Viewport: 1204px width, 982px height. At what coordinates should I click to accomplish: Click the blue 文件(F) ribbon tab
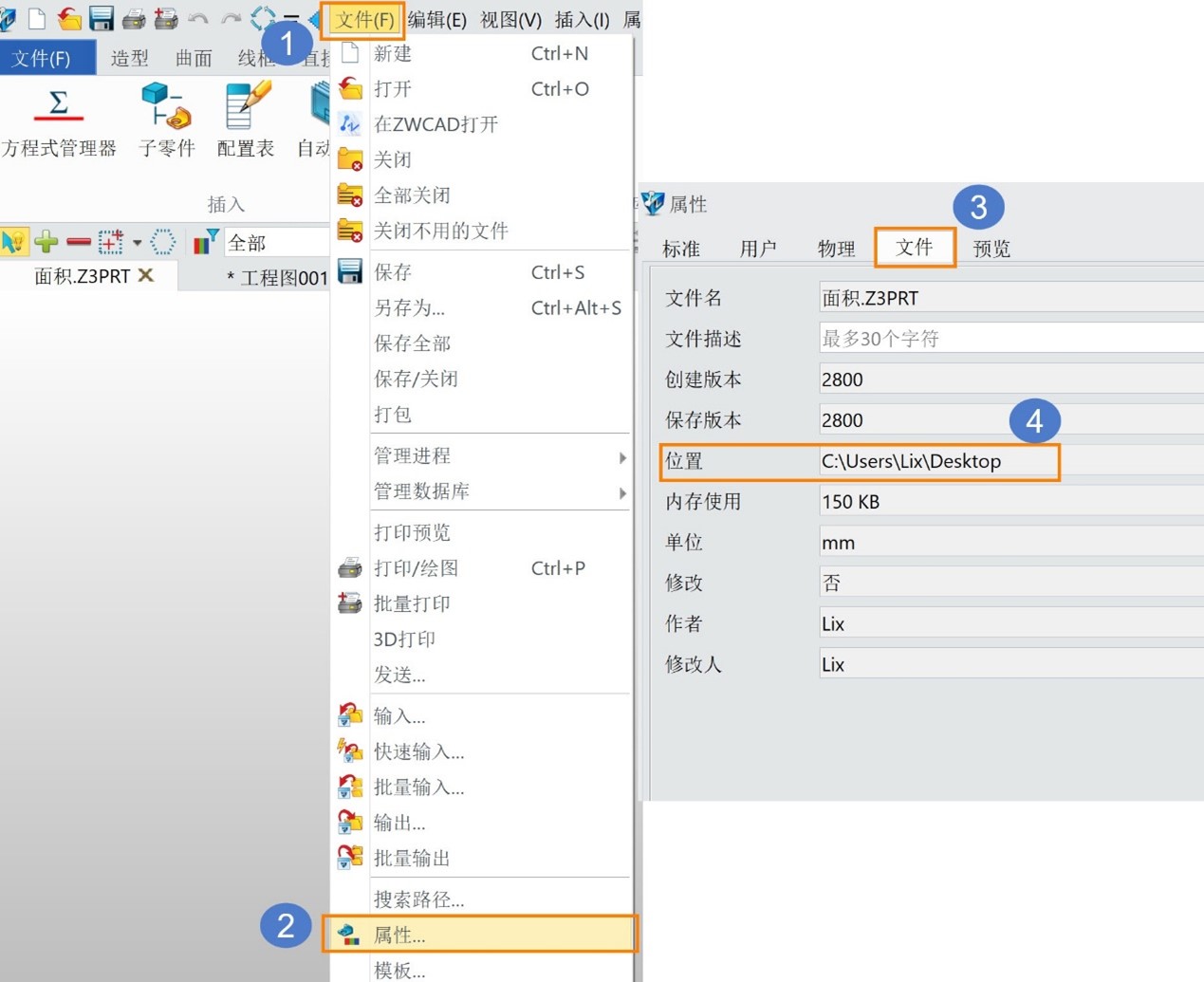click(47, 58)
